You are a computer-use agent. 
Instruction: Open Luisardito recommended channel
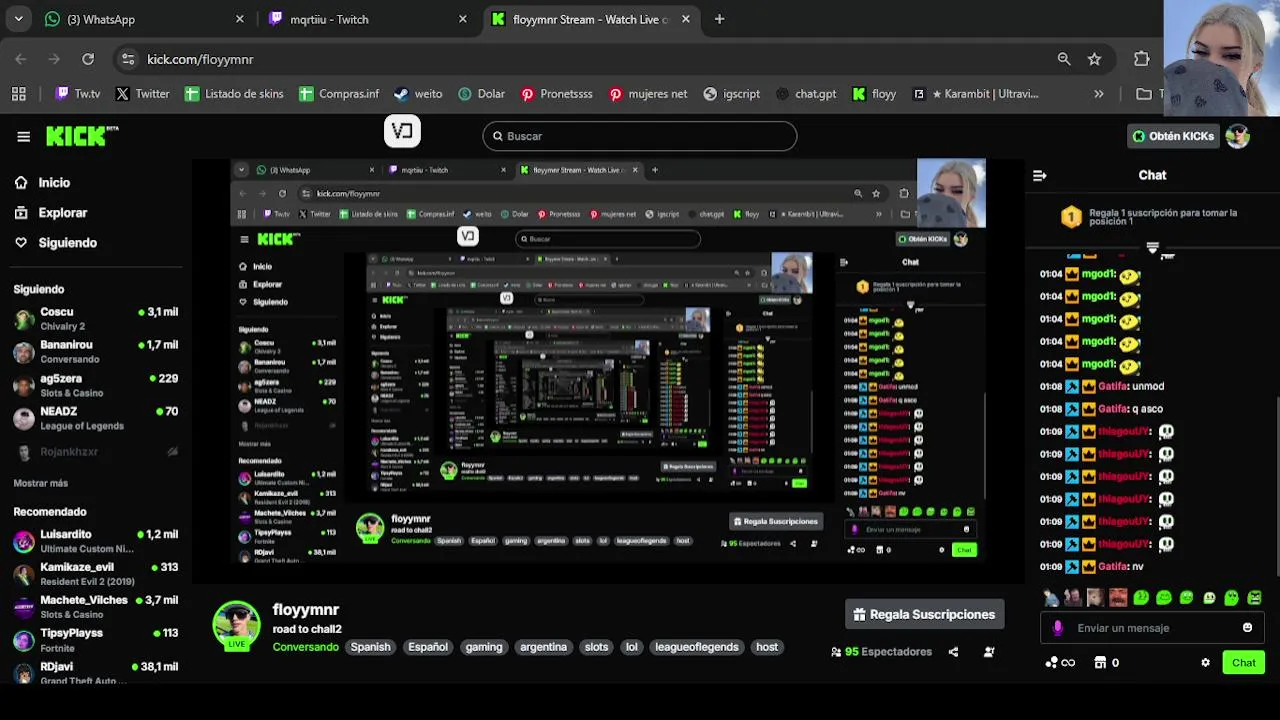pos(96,541)
